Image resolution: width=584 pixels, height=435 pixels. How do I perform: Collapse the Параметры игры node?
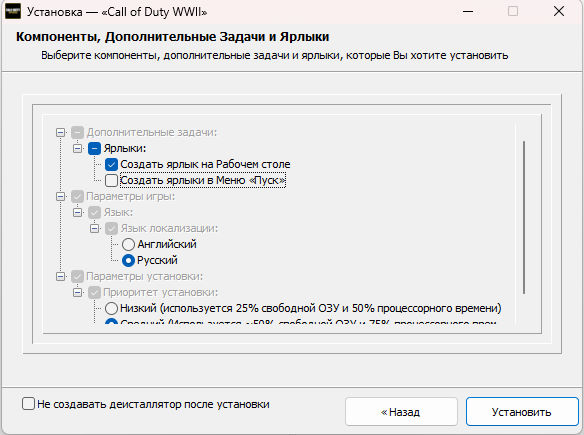[x=60, y=197]
